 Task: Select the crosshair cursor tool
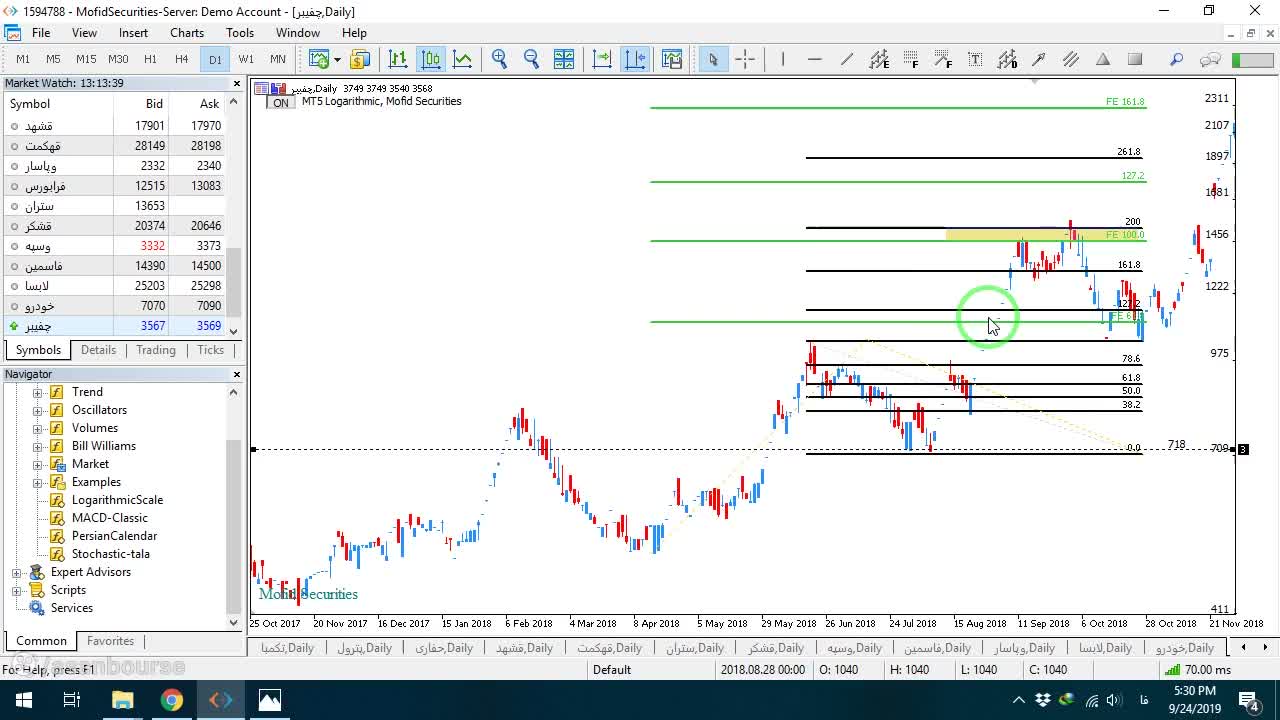[745, 59]
